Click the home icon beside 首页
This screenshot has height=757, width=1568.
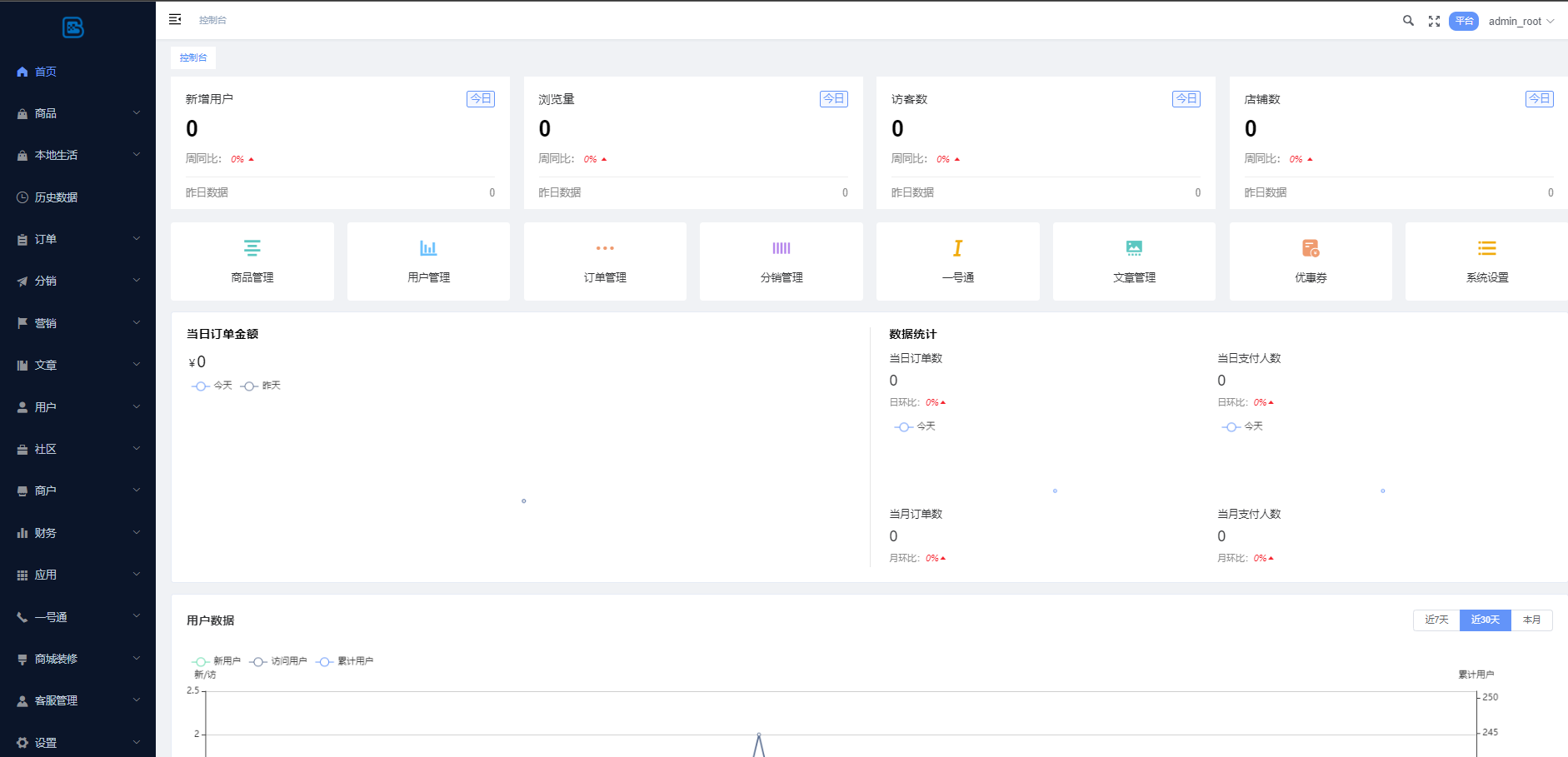(x=22, y=72)
